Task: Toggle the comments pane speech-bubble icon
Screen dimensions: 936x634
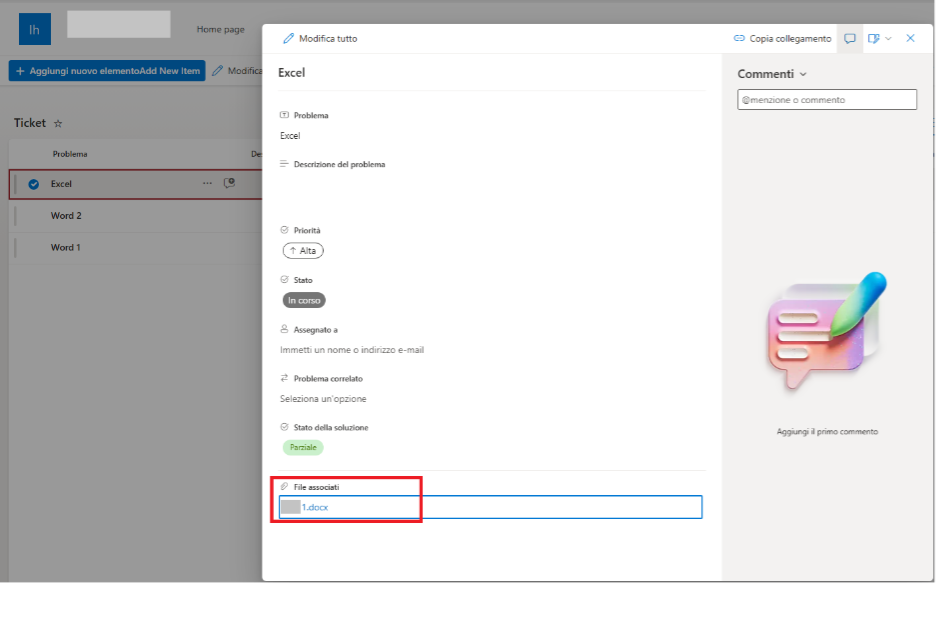Action: (849, 39)
